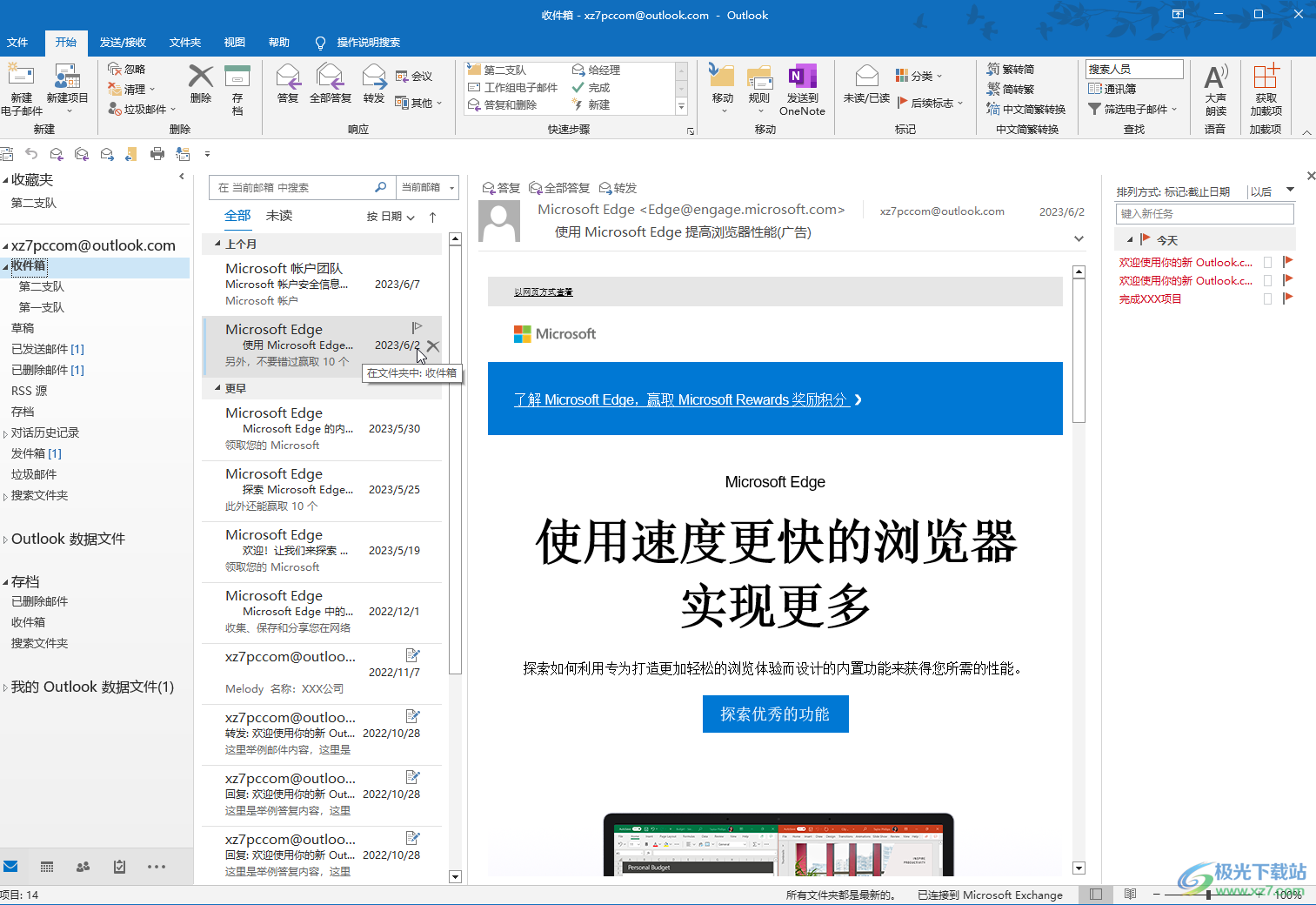This screenshot has height=905, width=1316.
Task: Click 转发 in reading pane header
Action: pyautogui.click(x=618, y=188)
